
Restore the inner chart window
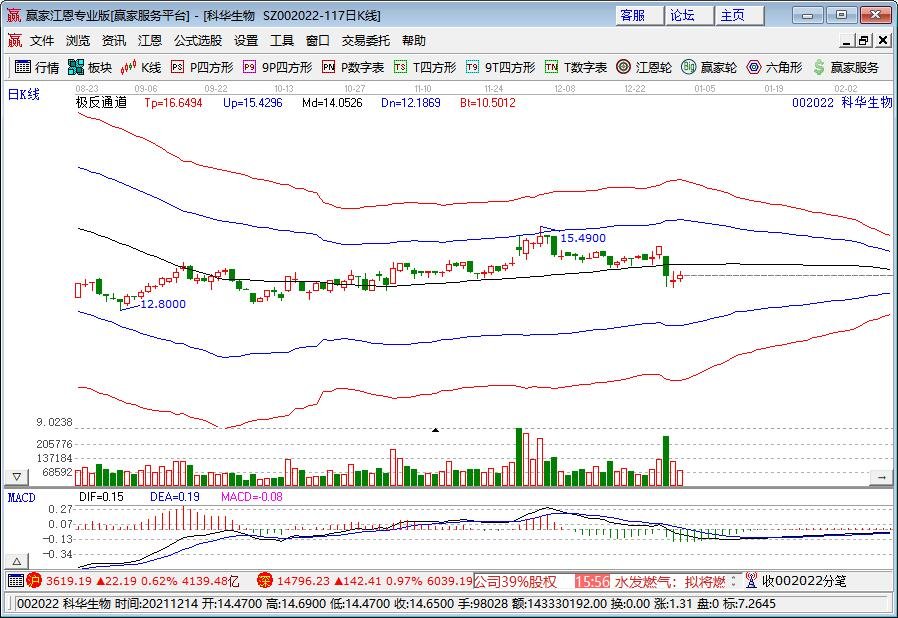[x=863, y=40]
